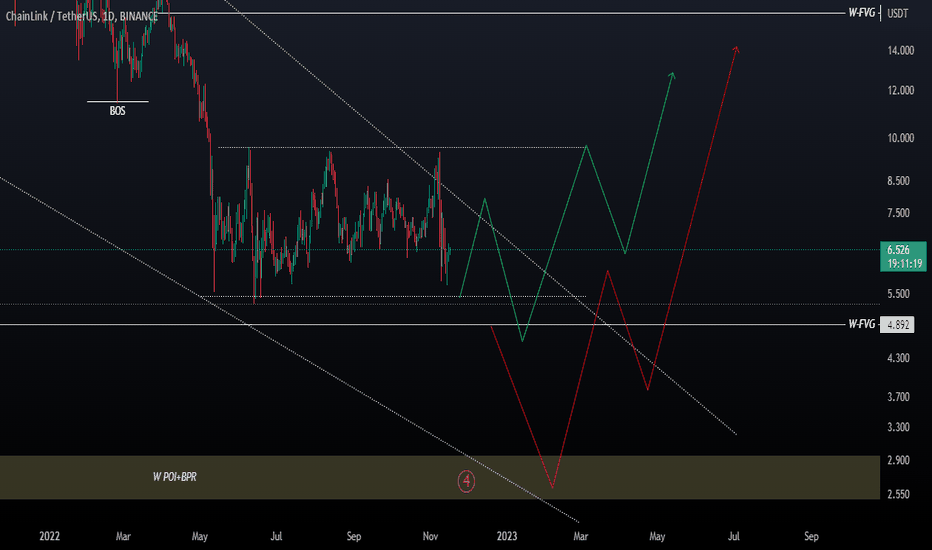Click the 5.500 price axis label
This screenshot has height=550, width=932.
pyautogui.click(x=898, y=294)
